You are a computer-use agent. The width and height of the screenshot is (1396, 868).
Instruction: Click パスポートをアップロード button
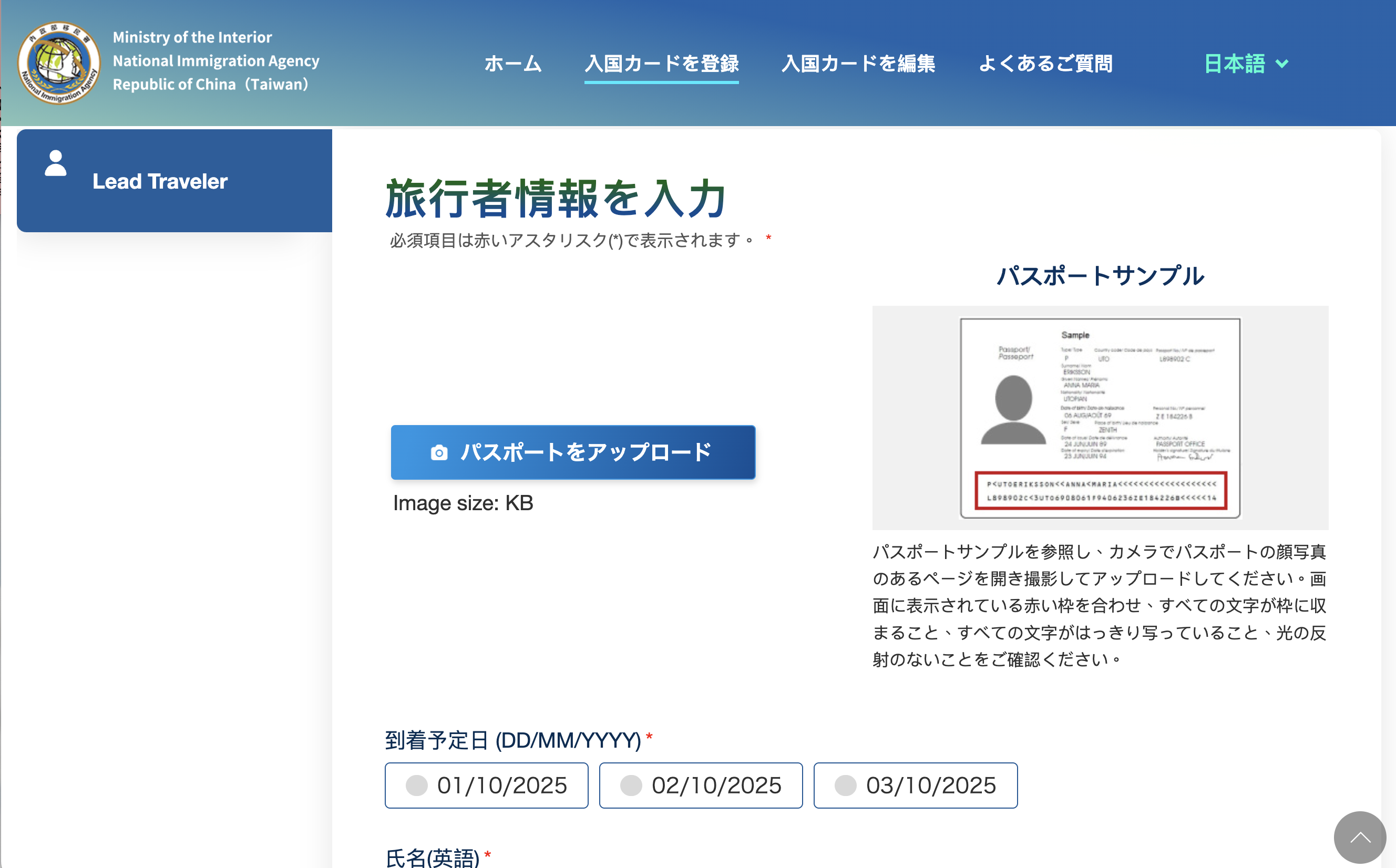point(573,452)
